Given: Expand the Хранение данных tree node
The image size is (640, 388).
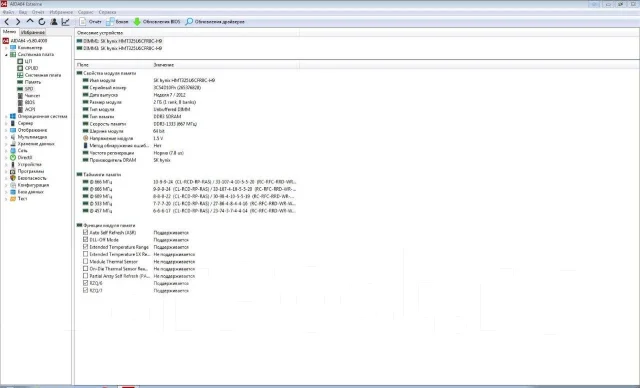Looking at the screenshot, I should [x=6, y=144].
